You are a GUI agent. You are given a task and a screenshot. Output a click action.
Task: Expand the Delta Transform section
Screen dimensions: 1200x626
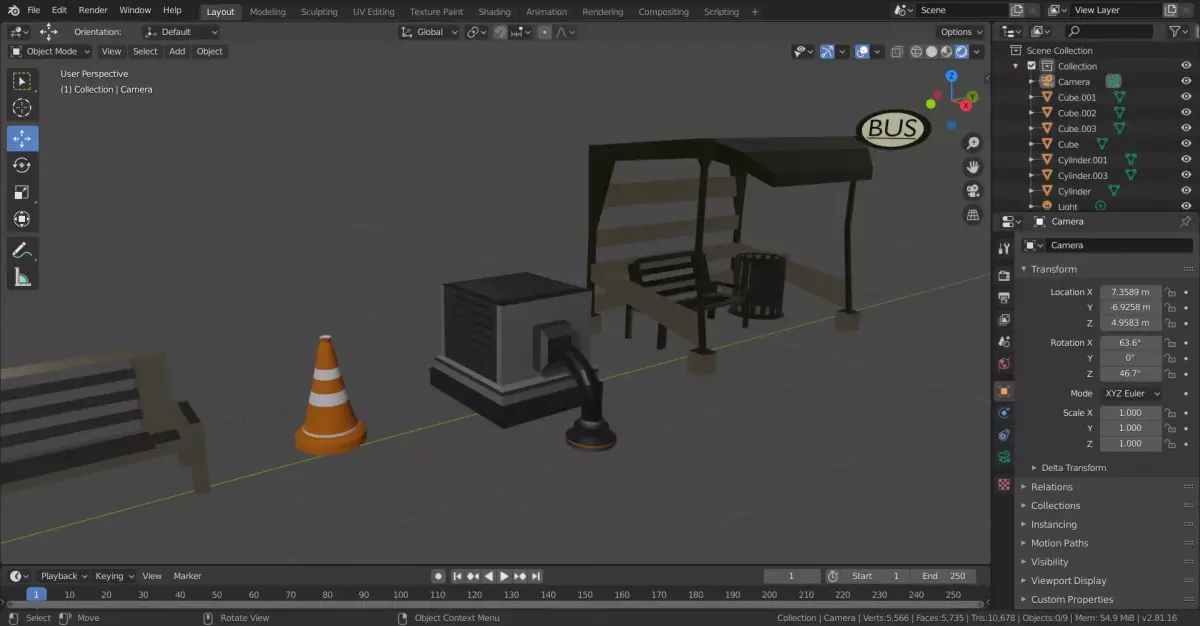pos(1073,467)
